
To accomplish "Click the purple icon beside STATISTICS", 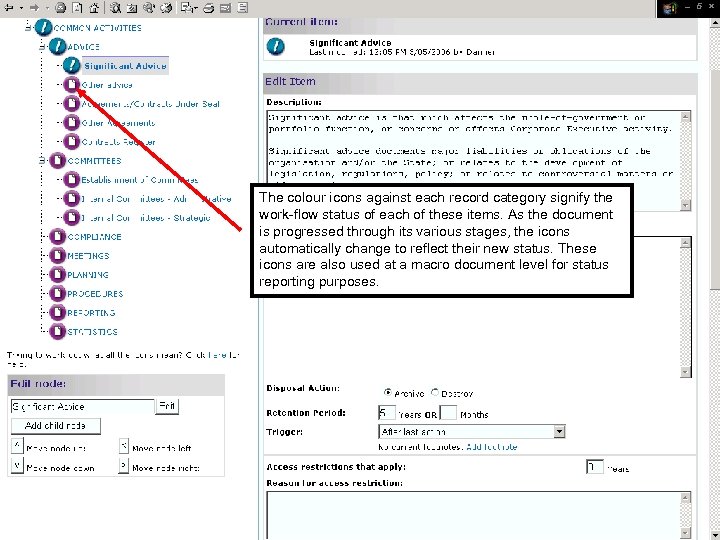I will pos(57,332).
